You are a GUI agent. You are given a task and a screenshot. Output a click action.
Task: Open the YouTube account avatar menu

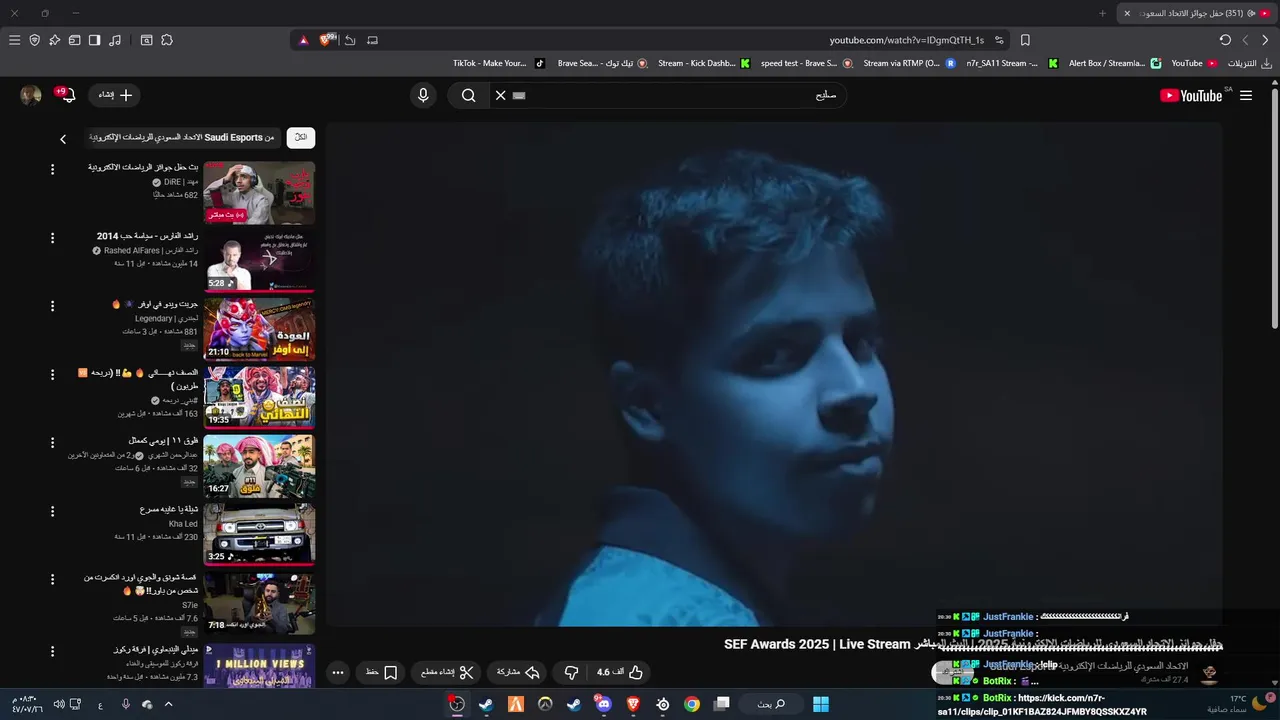click(x=31, y=95)
